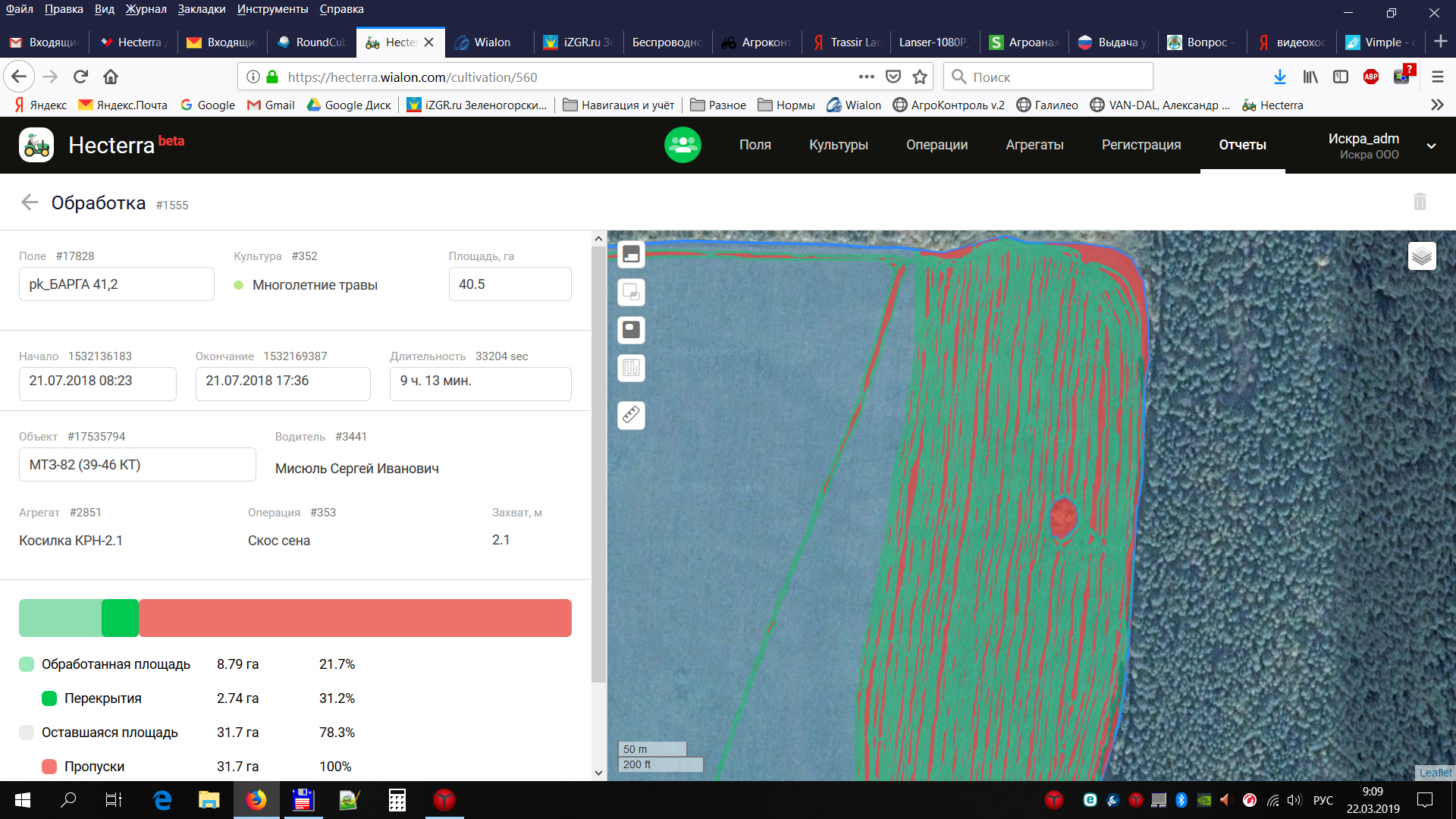The height and width of the screenshot is (819, 1456).
Task: Toggle overlaps layer map button
Action: click(x=631, y=292)
